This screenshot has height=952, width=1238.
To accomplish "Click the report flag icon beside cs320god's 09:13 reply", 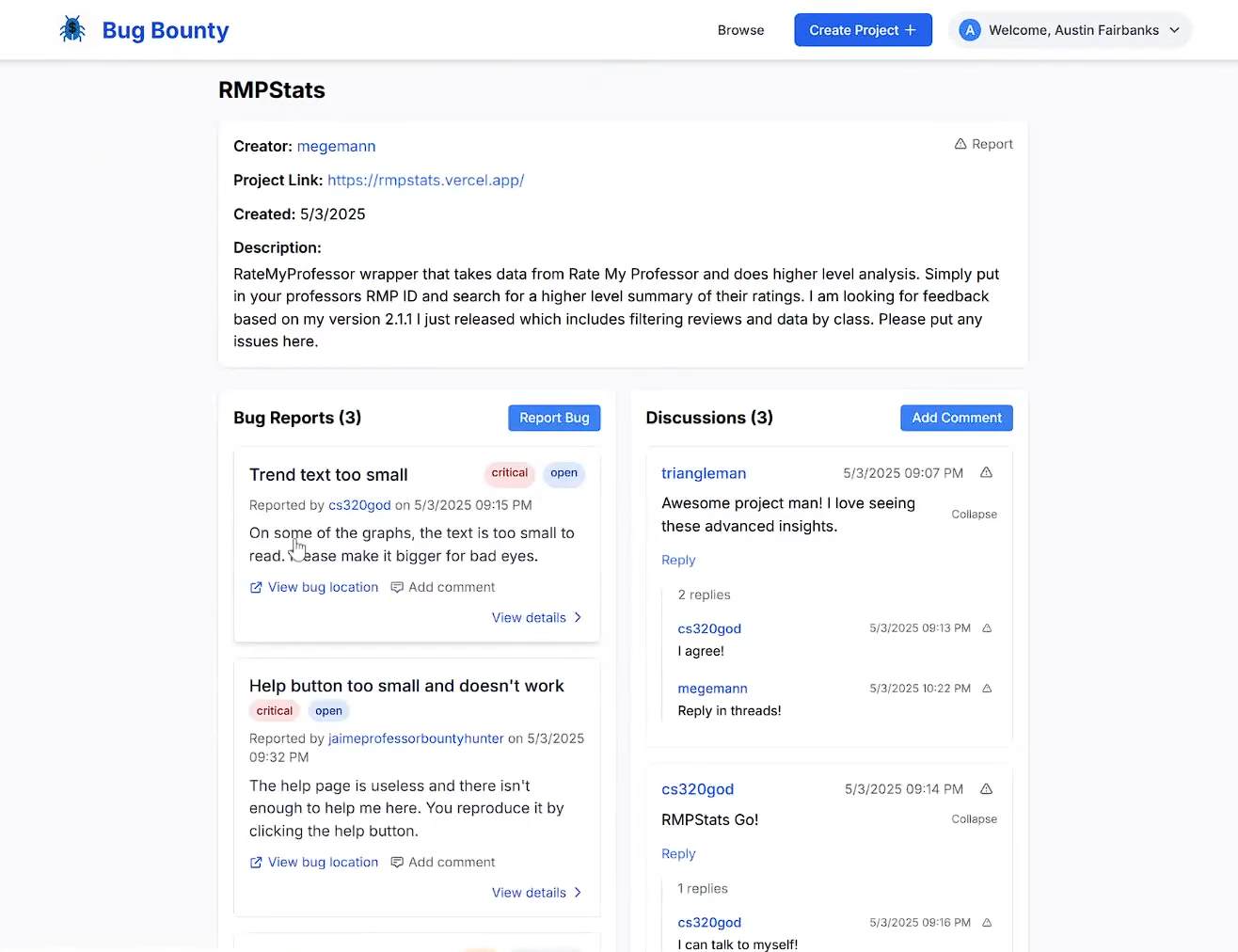I will [987, 628].
